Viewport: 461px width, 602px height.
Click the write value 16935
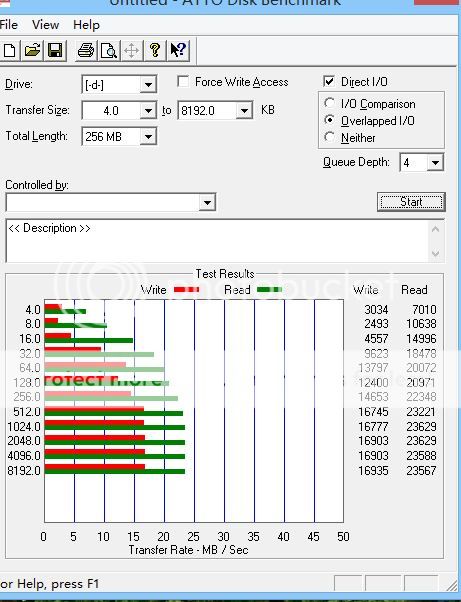pyautogui.click(x=373, y=471)
